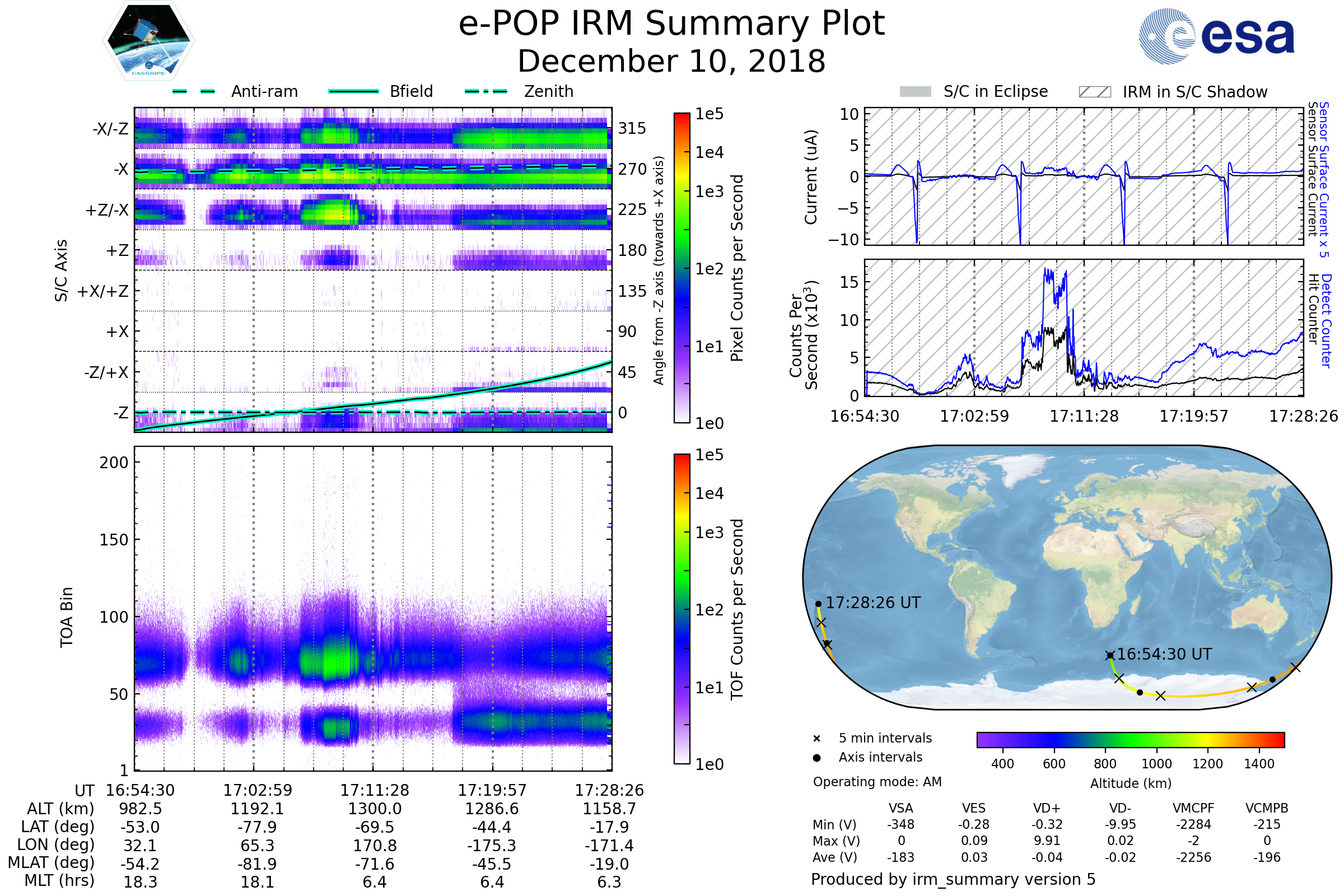This screenshot has width=1344, height=896.
Task: Click the 5 min intervals cross marker
Action: coord(816,739)
